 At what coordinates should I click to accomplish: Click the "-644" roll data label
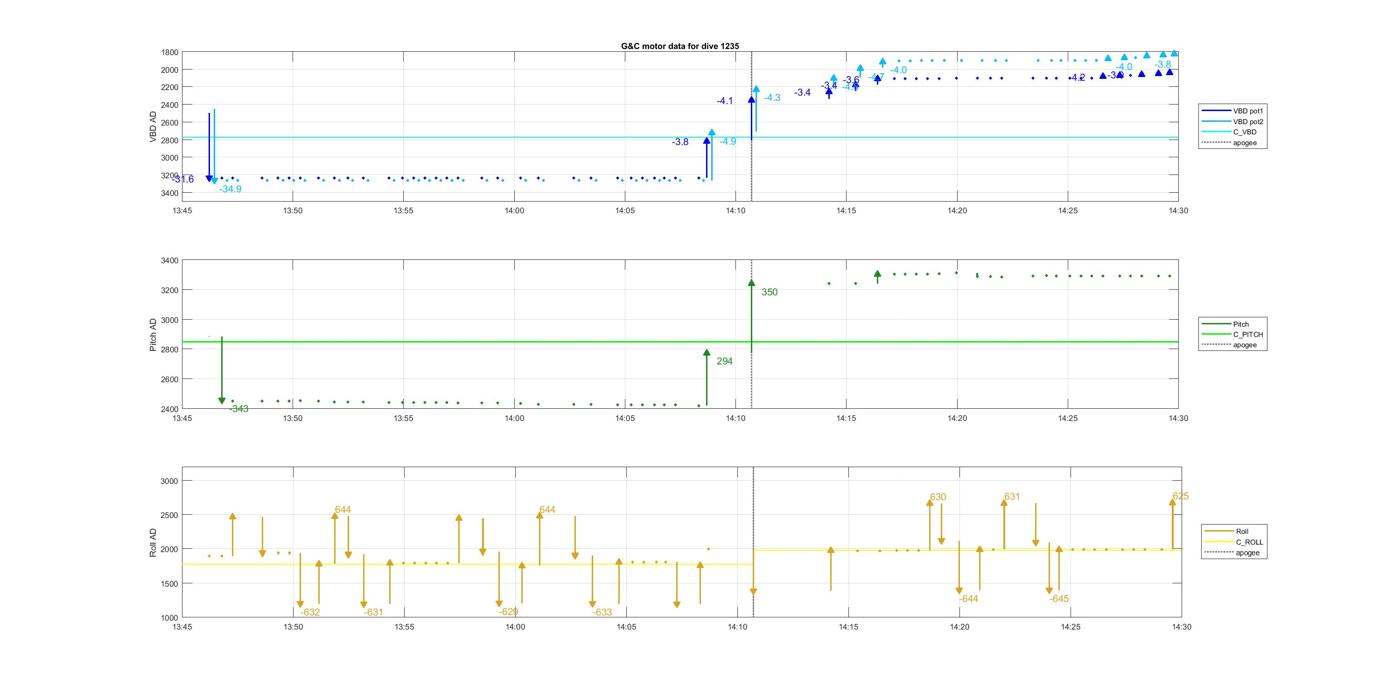click(x=968, y=599)
